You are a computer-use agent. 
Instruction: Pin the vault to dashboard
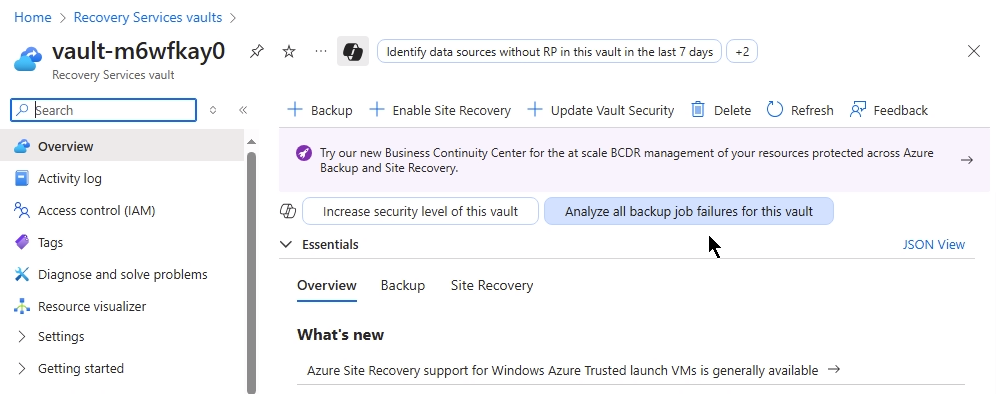[x=257, y=51]
